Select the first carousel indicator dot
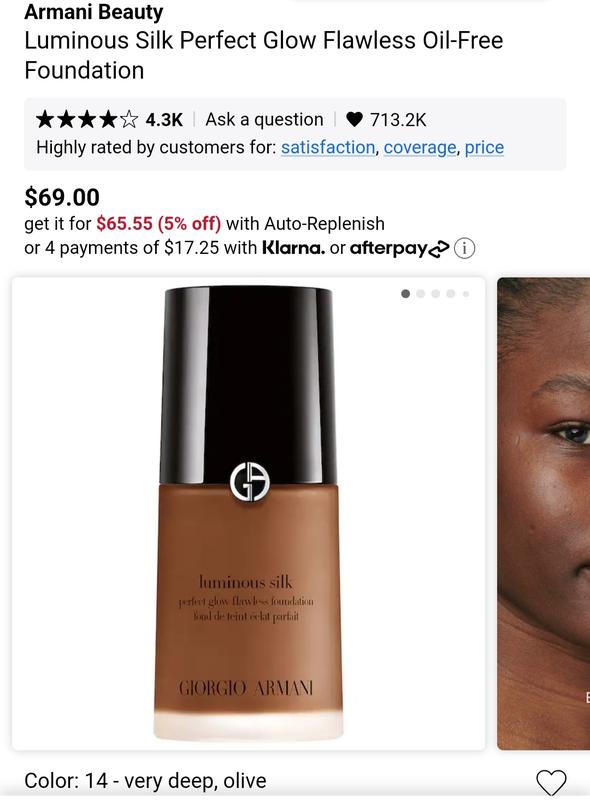Screen dimensions: 590x800 coord(406,293)
